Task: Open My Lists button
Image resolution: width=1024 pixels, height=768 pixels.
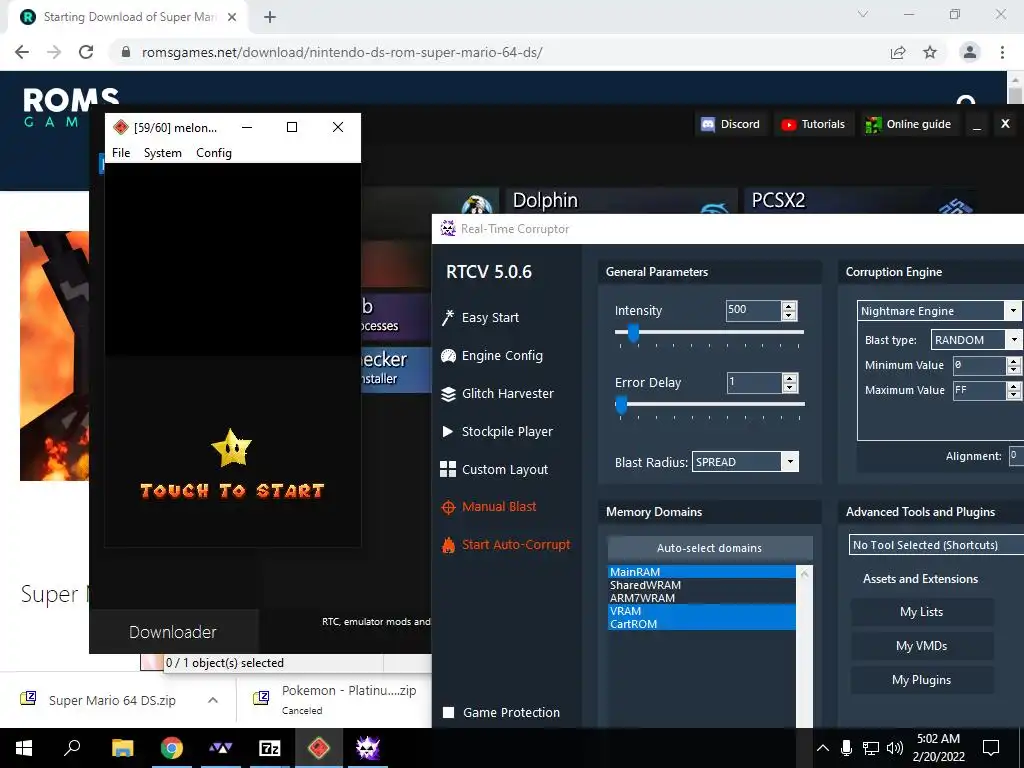Action: (921, 612)
